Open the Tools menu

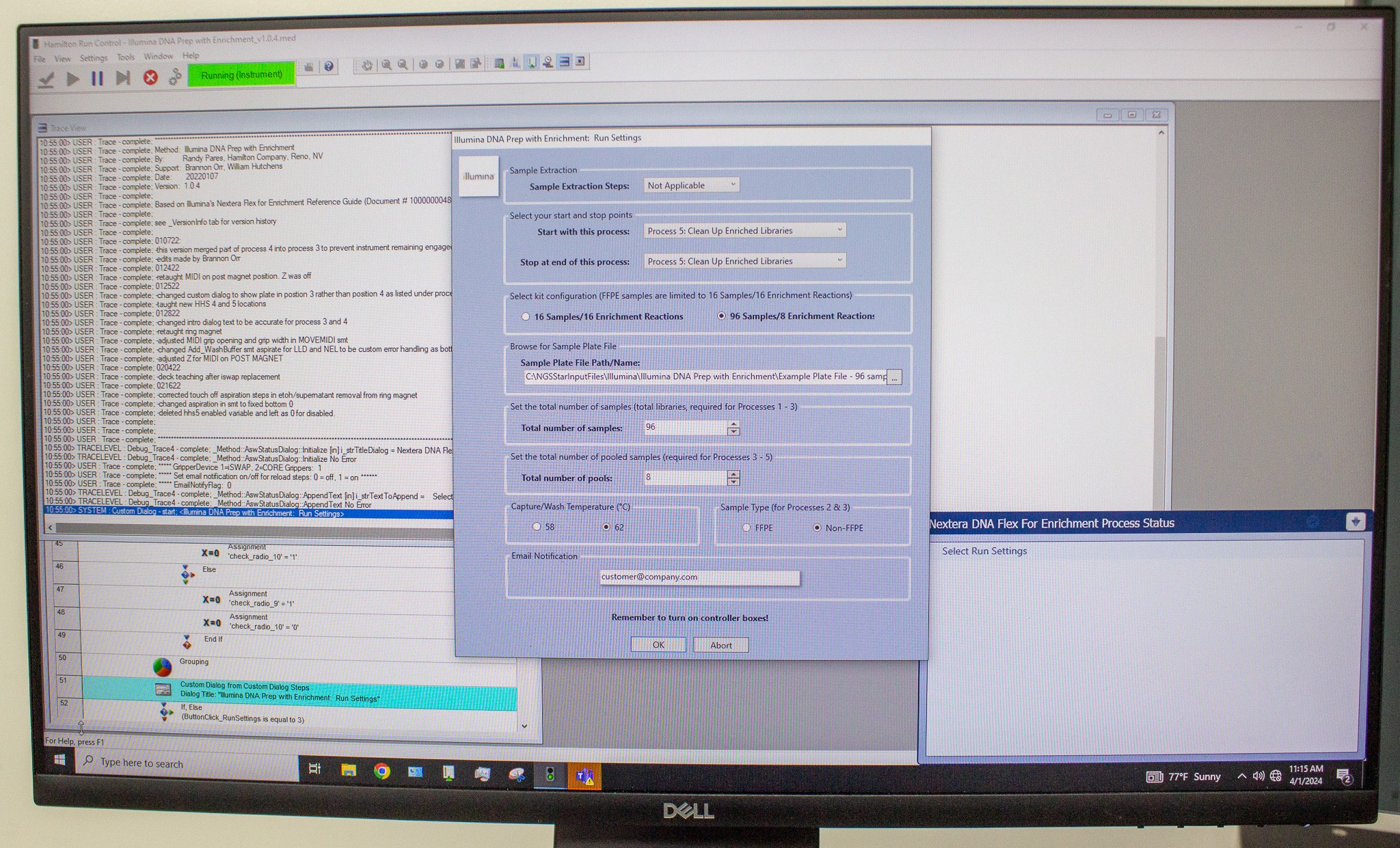point(125,57)
